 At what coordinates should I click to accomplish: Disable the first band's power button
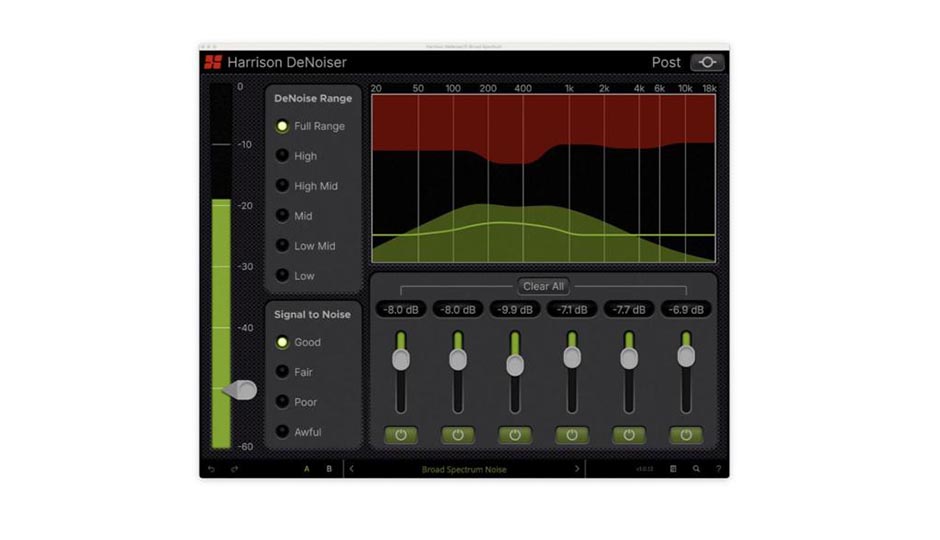point(401,435)
